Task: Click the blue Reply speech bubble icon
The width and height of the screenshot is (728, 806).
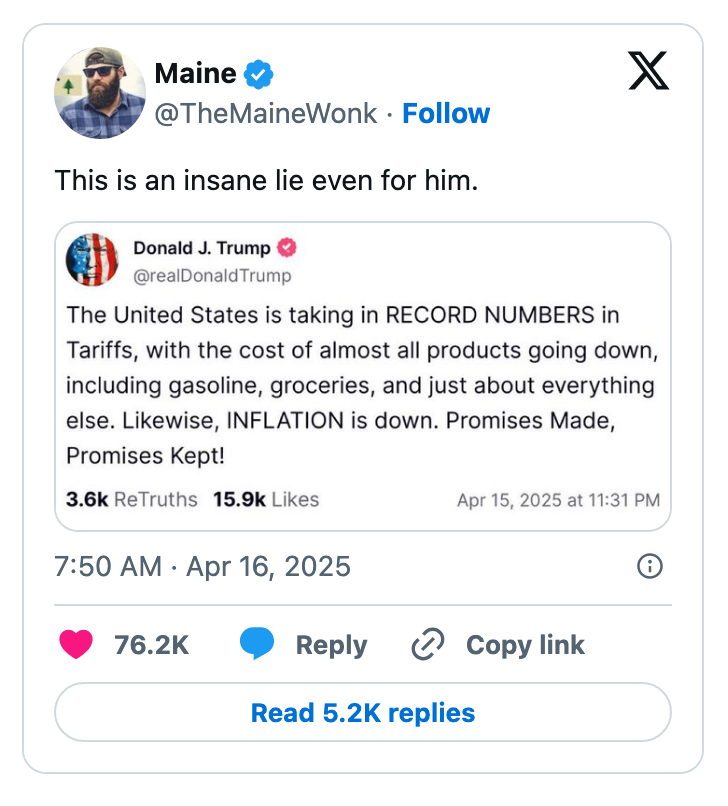Action: click(257, 645)
